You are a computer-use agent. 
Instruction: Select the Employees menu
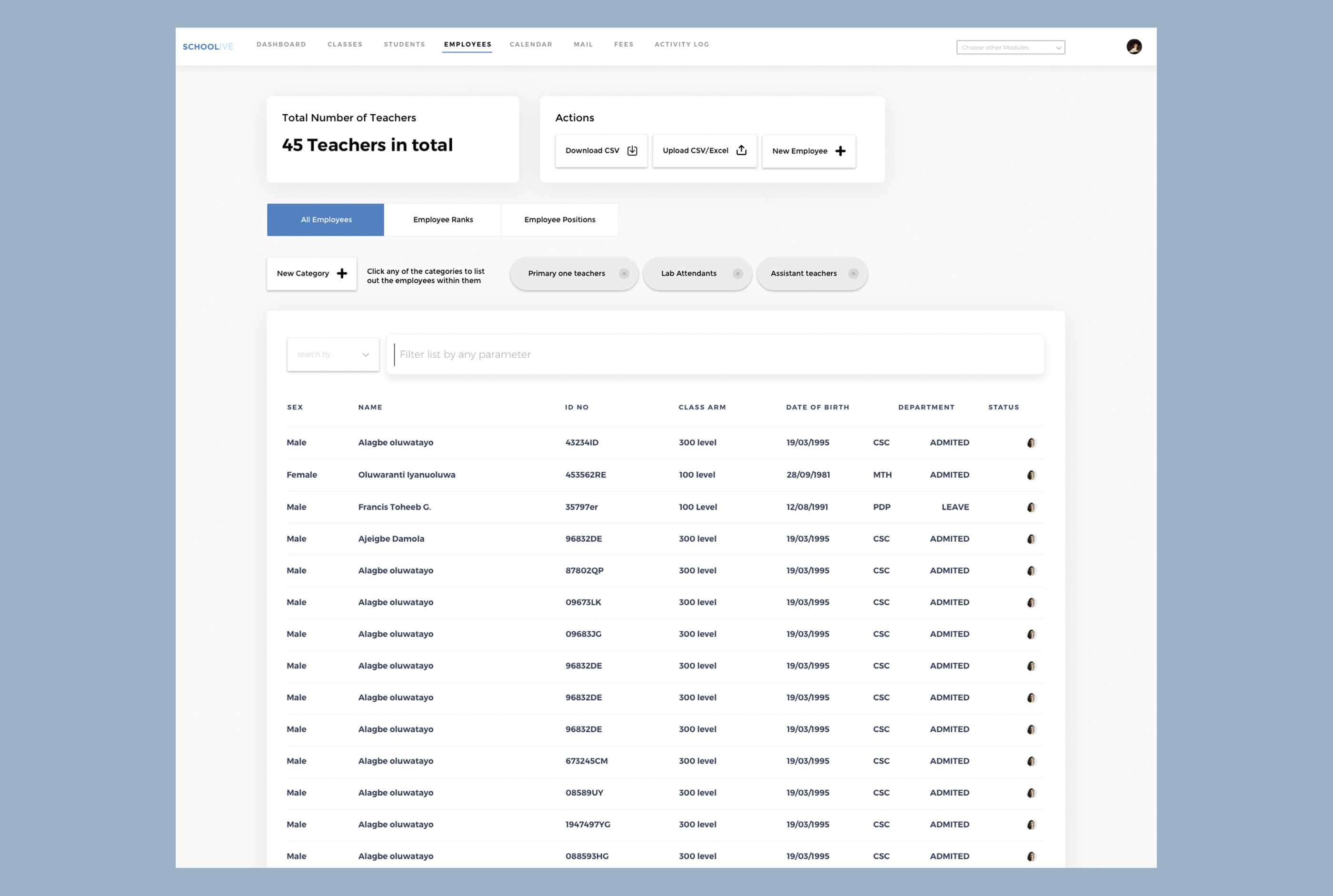click(x=468, y=45)
